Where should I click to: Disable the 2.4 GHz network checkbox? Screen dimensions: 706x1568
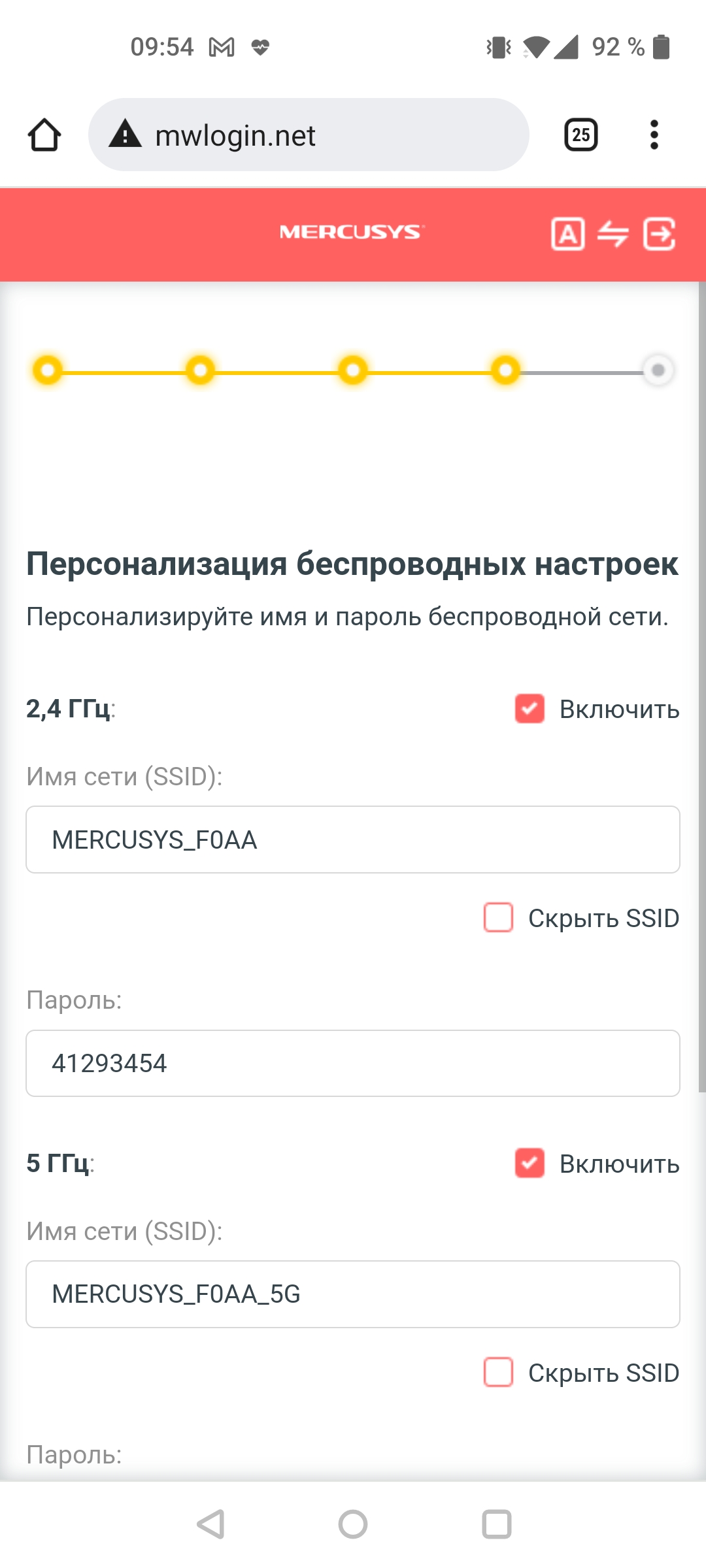point(529,709)
